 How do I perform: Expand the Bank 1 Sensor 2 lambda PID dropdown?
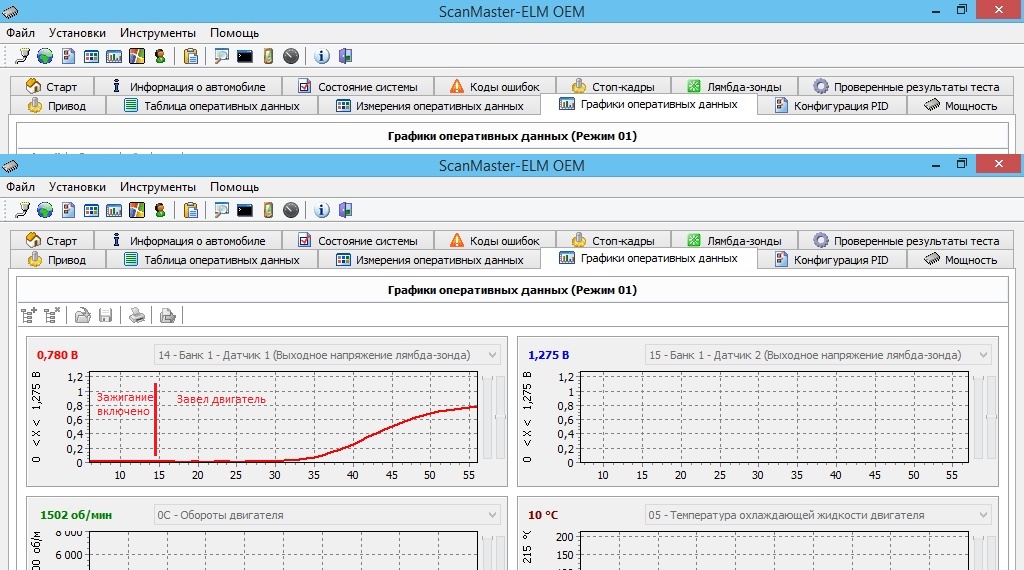tap(982, 355)
